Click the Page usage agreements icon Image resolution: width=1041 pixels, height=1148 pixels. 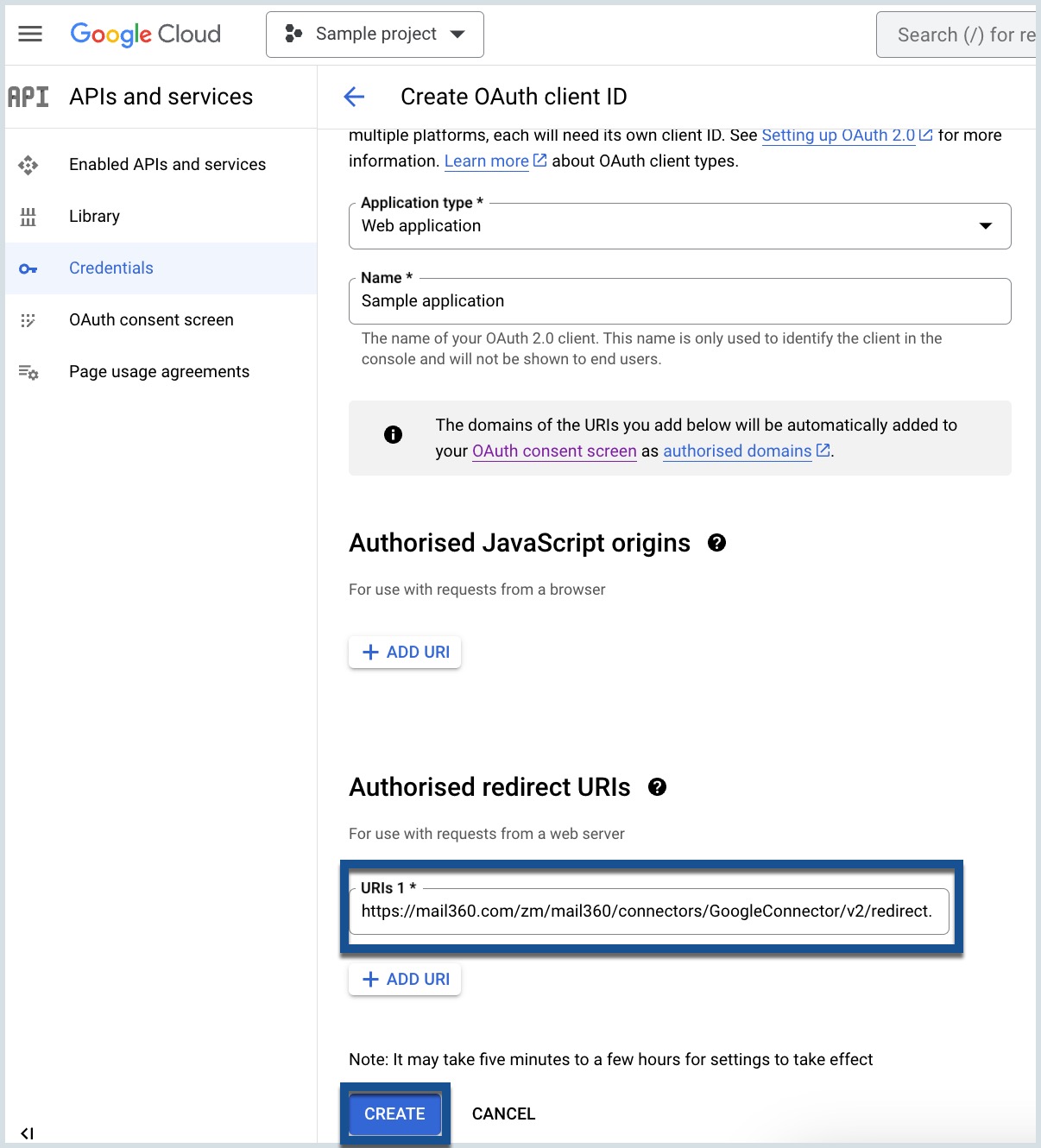click(x=28, y=371)
